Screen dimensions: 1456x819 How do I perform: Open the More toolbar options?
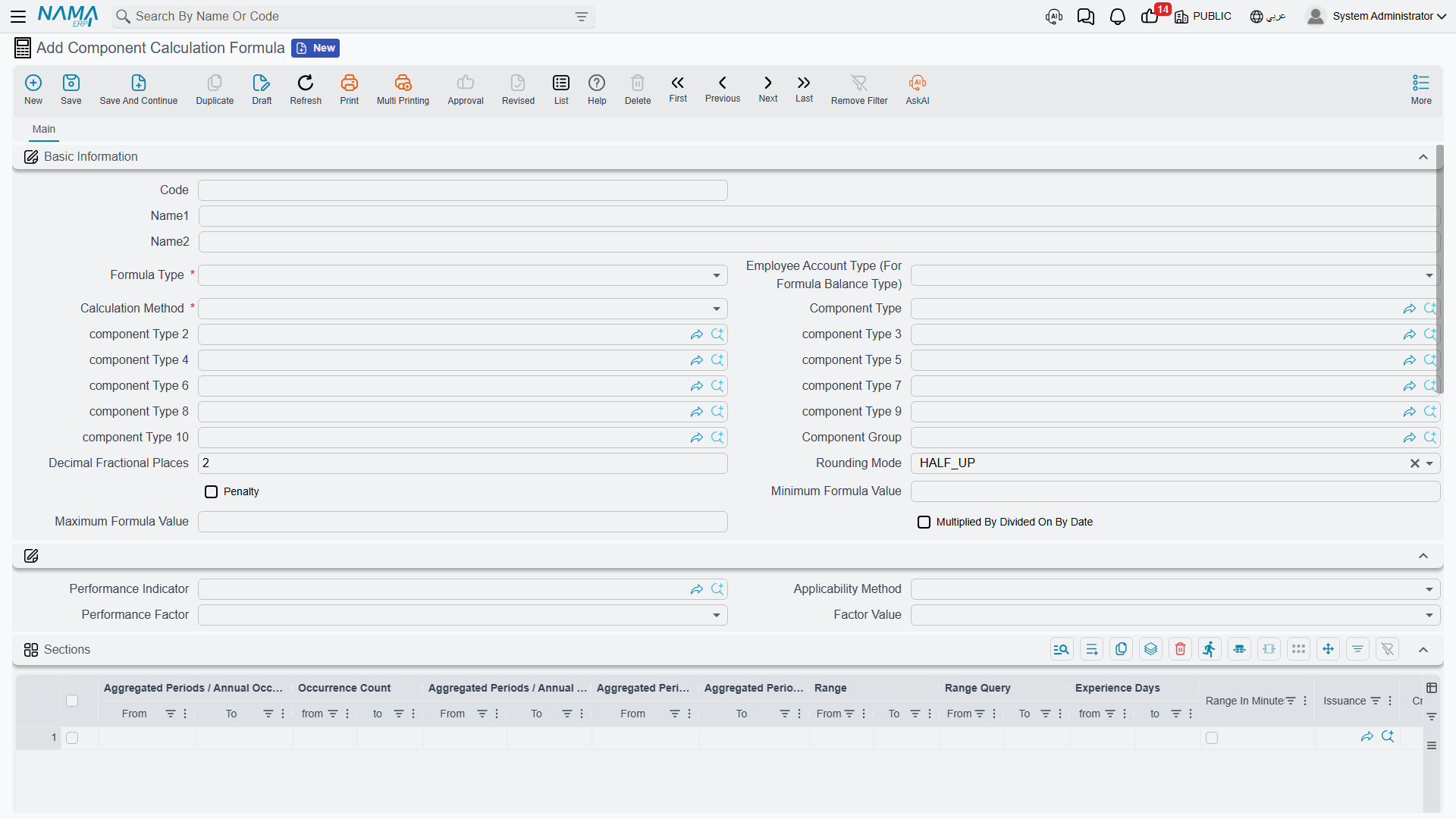[1421, 89]
